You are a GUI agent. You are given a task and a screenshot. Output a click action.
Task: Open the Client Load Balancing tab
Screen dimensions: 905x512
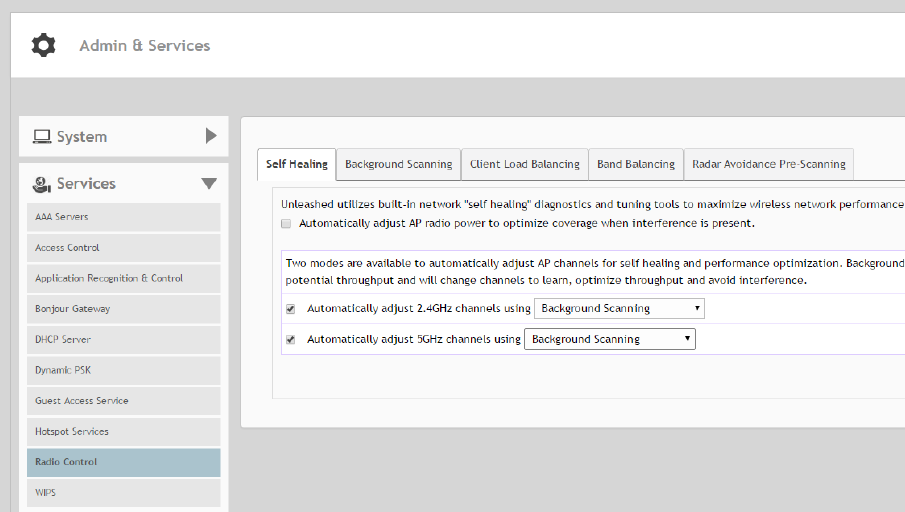pos(524,164)
